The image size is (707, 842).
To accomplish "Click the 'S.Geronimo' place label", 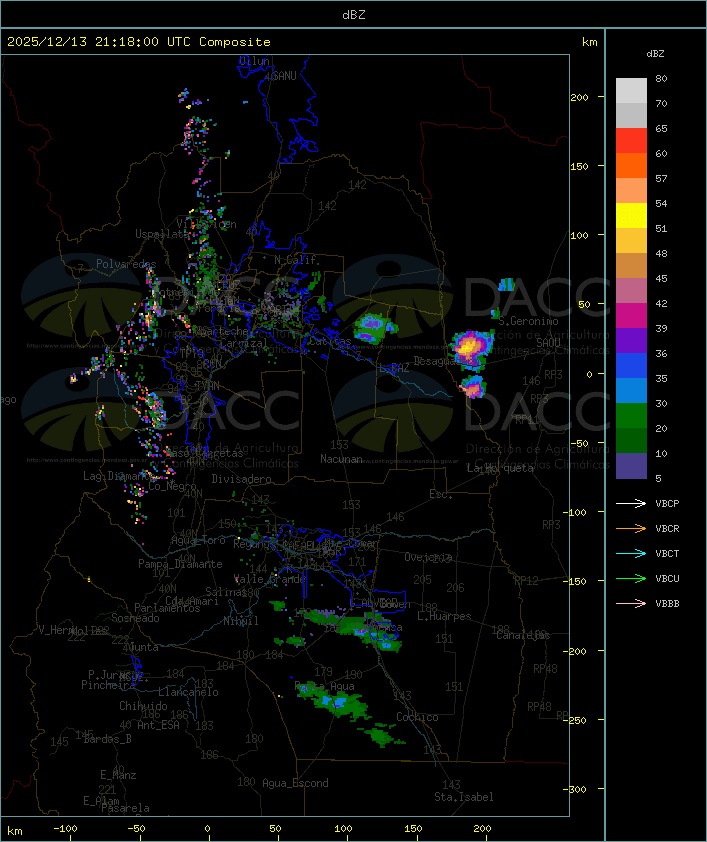I will pos(528,321).
